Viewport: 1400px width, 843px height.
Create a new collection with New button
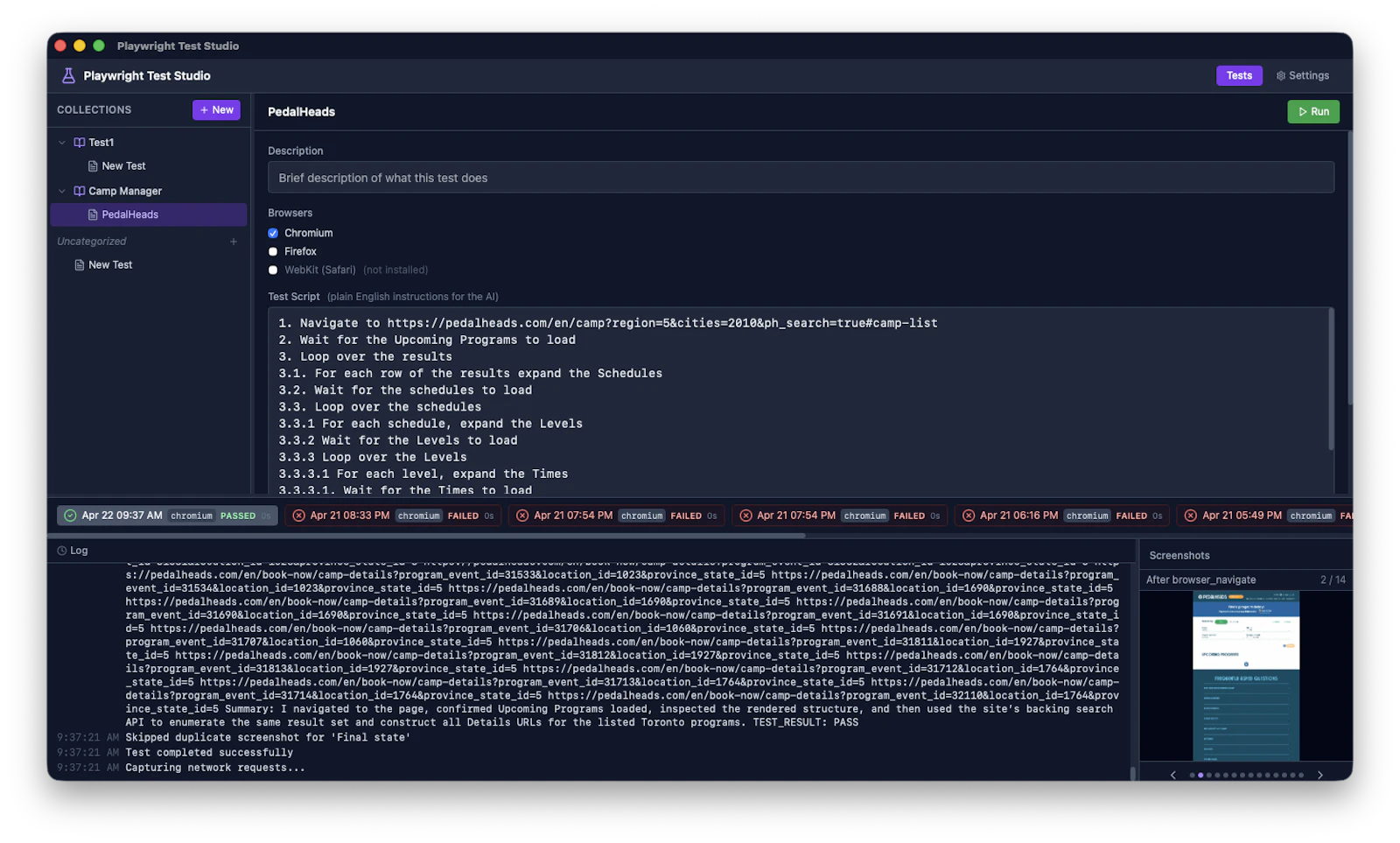216,110
